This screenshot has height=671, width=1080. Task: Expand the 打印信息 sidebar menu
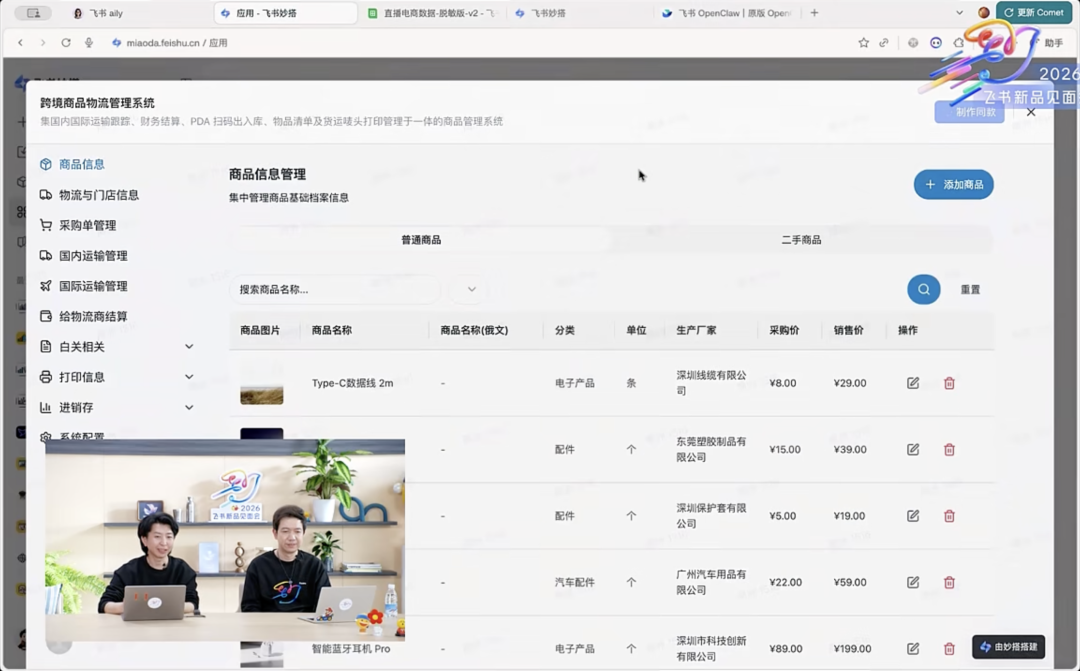(189, 377)
